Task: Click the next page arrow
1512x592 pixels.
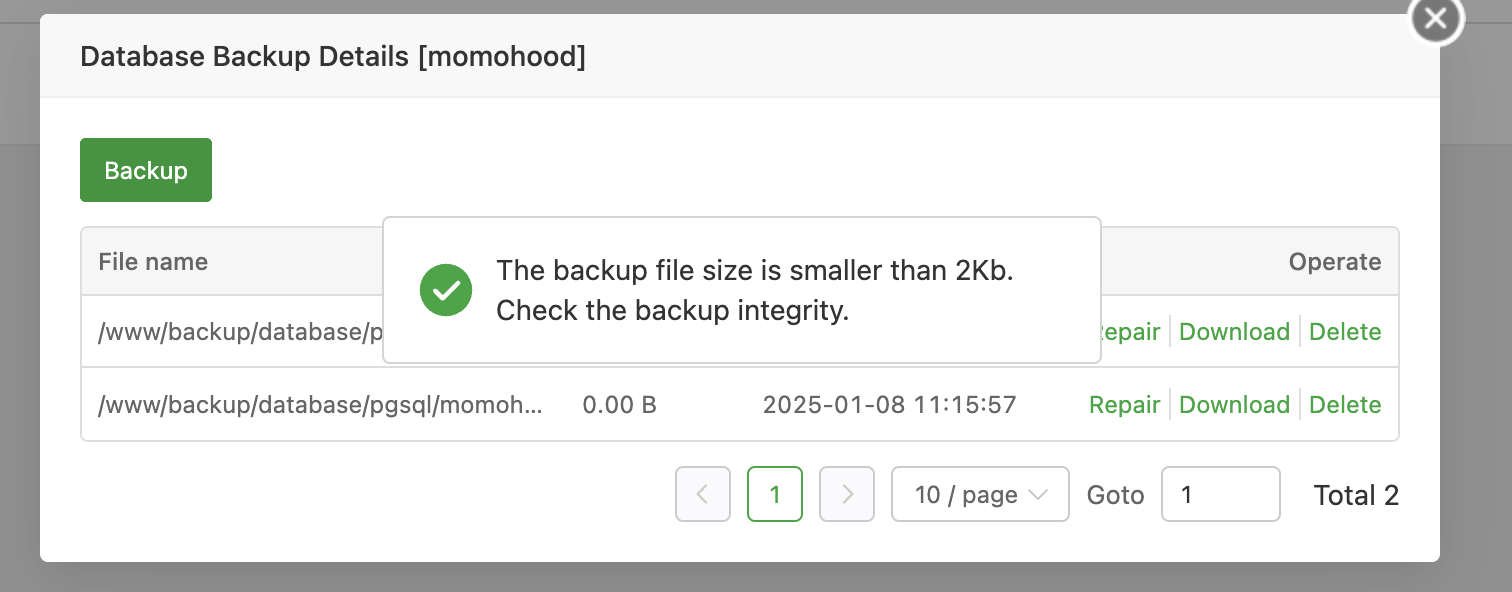Action: point(847,494)
